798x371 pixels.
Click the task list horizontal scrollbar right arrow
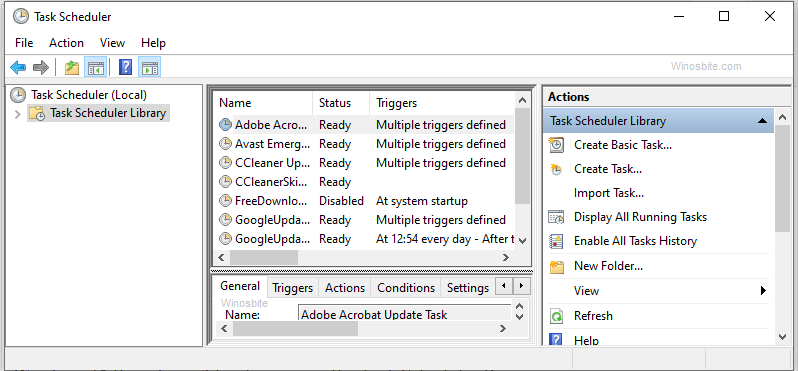pos(505,258)
